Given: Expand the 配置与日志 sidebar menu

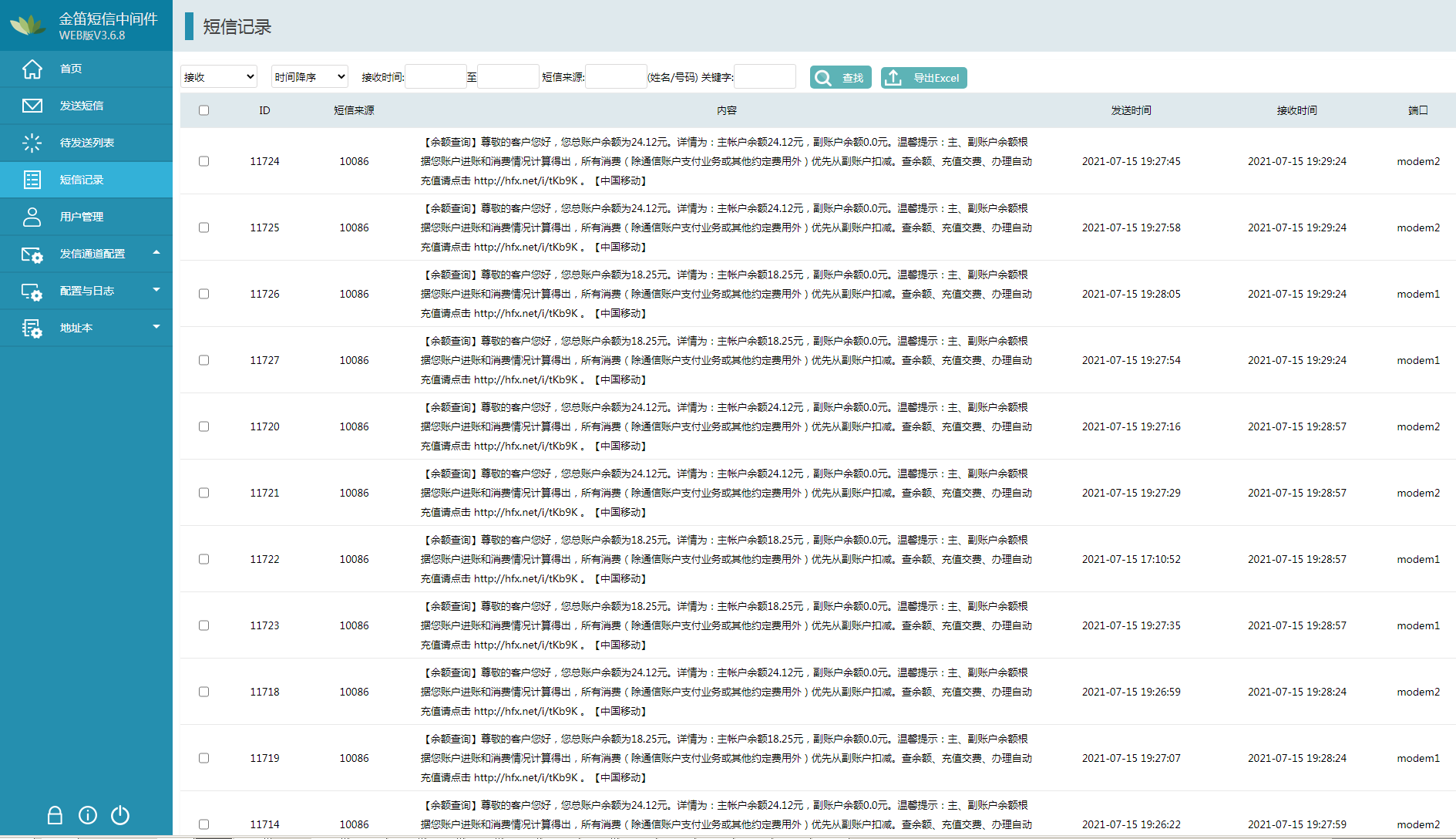Looking at the screenshot, I should point(86,291).
